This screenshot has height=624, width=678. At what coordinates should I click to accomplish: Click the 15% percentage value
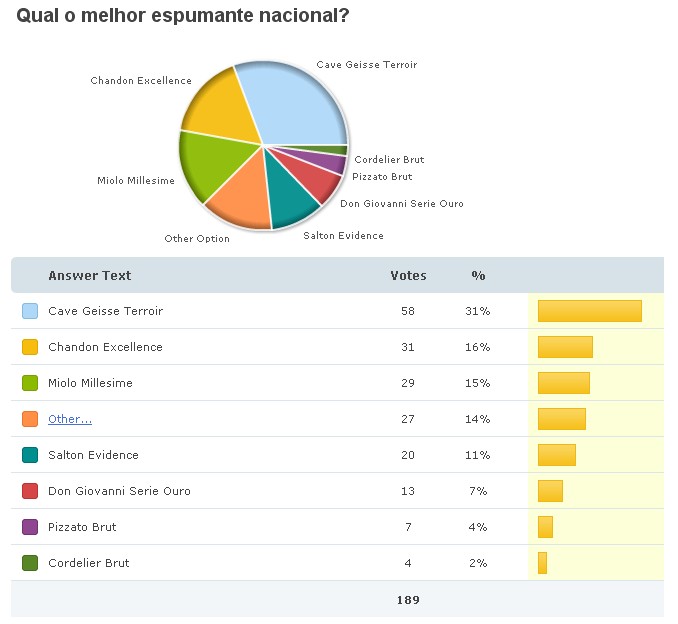pos(478,383)
